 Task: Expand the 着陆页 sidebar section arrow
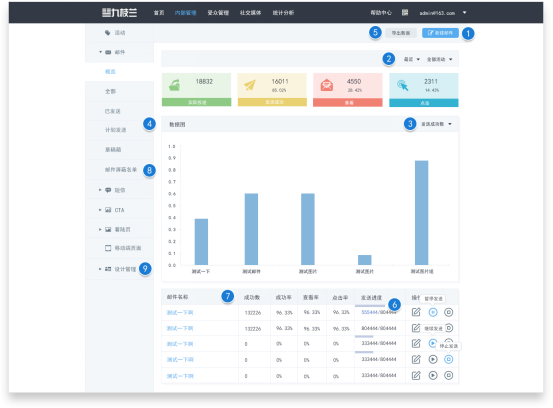[x=100, y=230]
